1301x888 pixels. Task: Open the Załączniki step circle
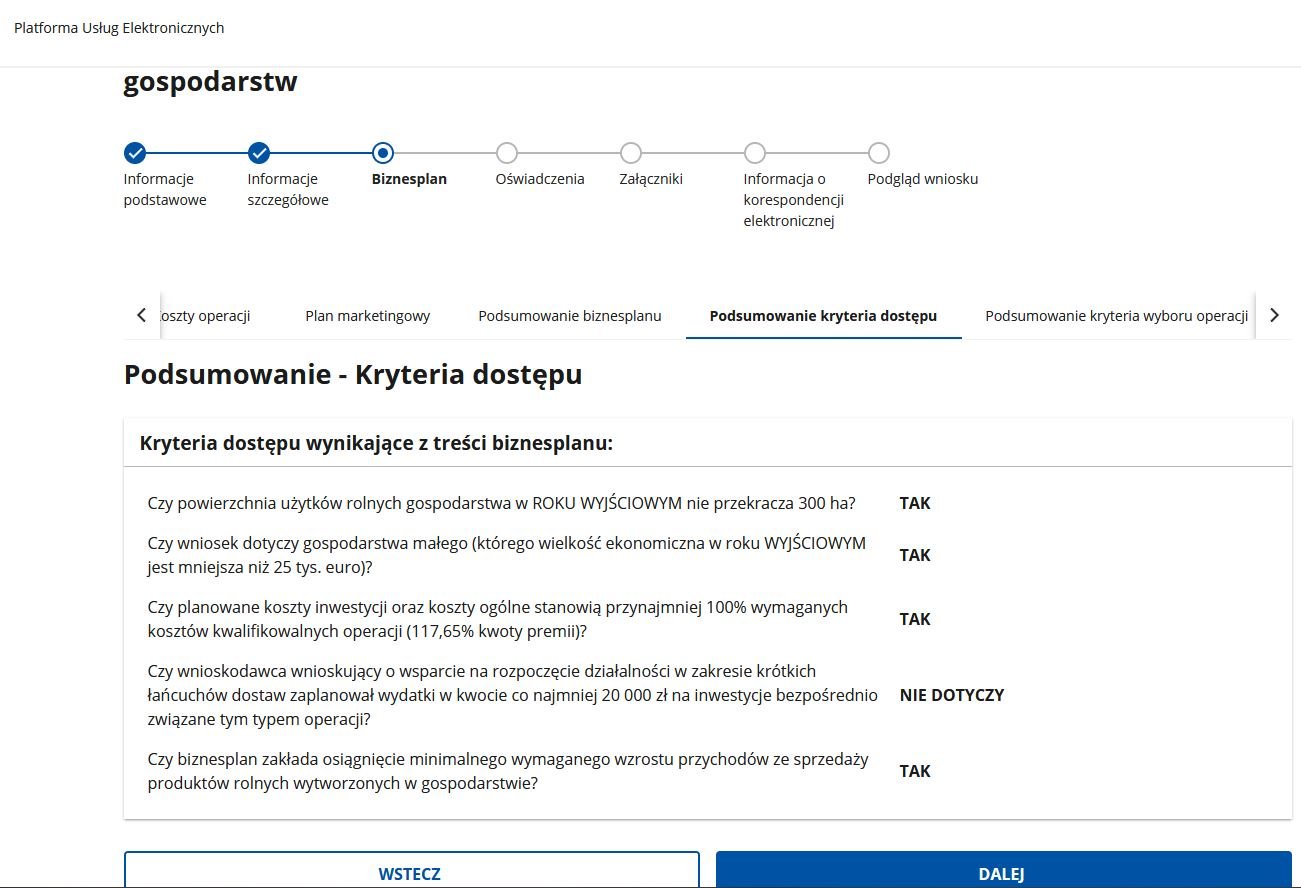(x=631, y=153)
